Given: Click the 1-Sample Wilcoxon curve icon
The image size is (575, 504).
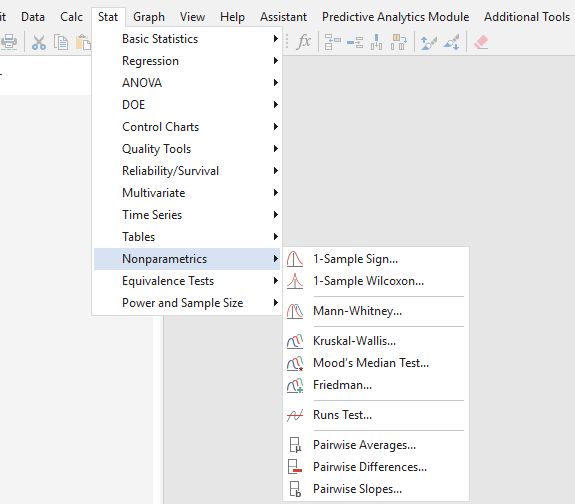Looking at the screenshot, I should coord(295,281).
